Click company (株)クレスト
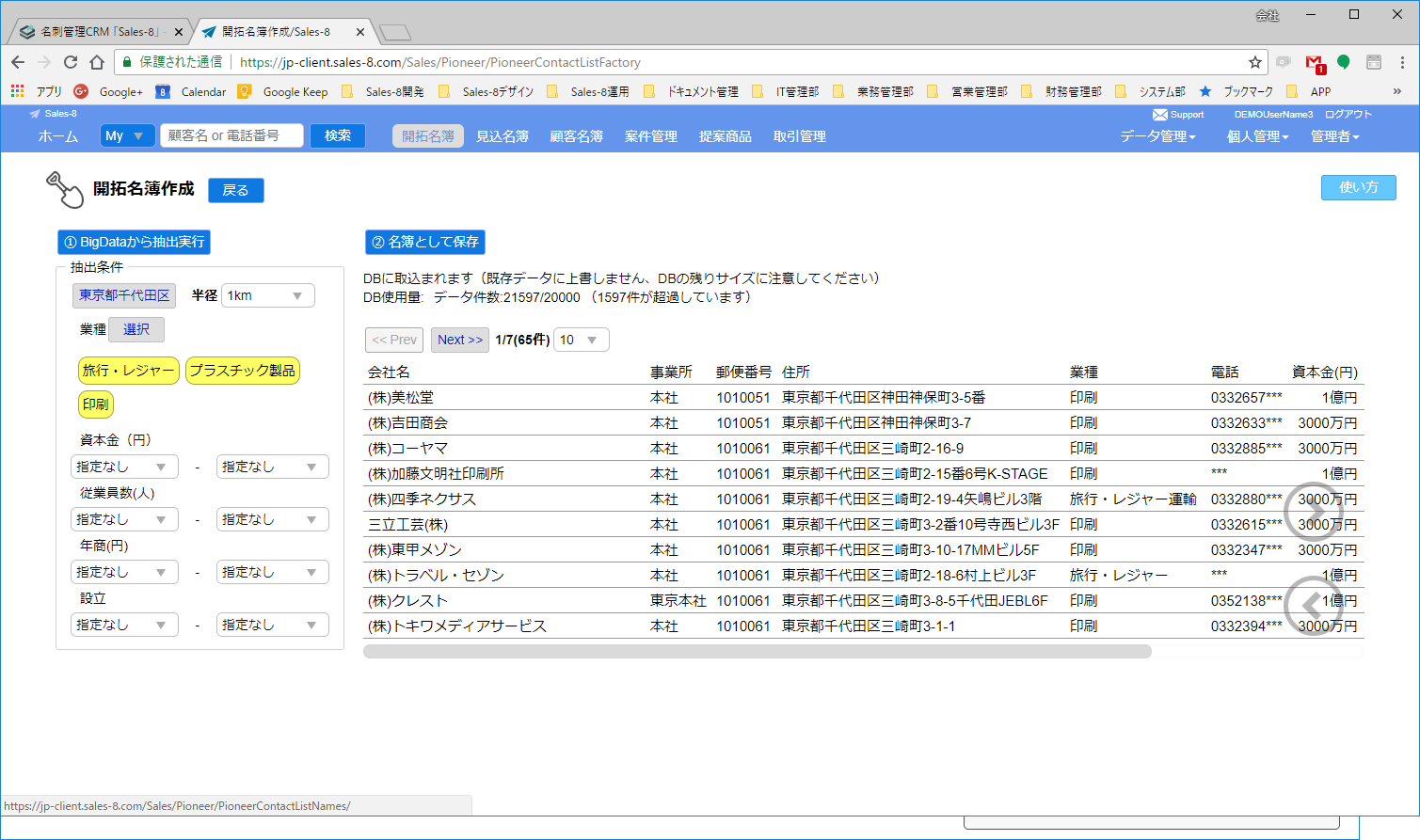This screenshot has height=840, width=1420. click(x=407, y=601)
